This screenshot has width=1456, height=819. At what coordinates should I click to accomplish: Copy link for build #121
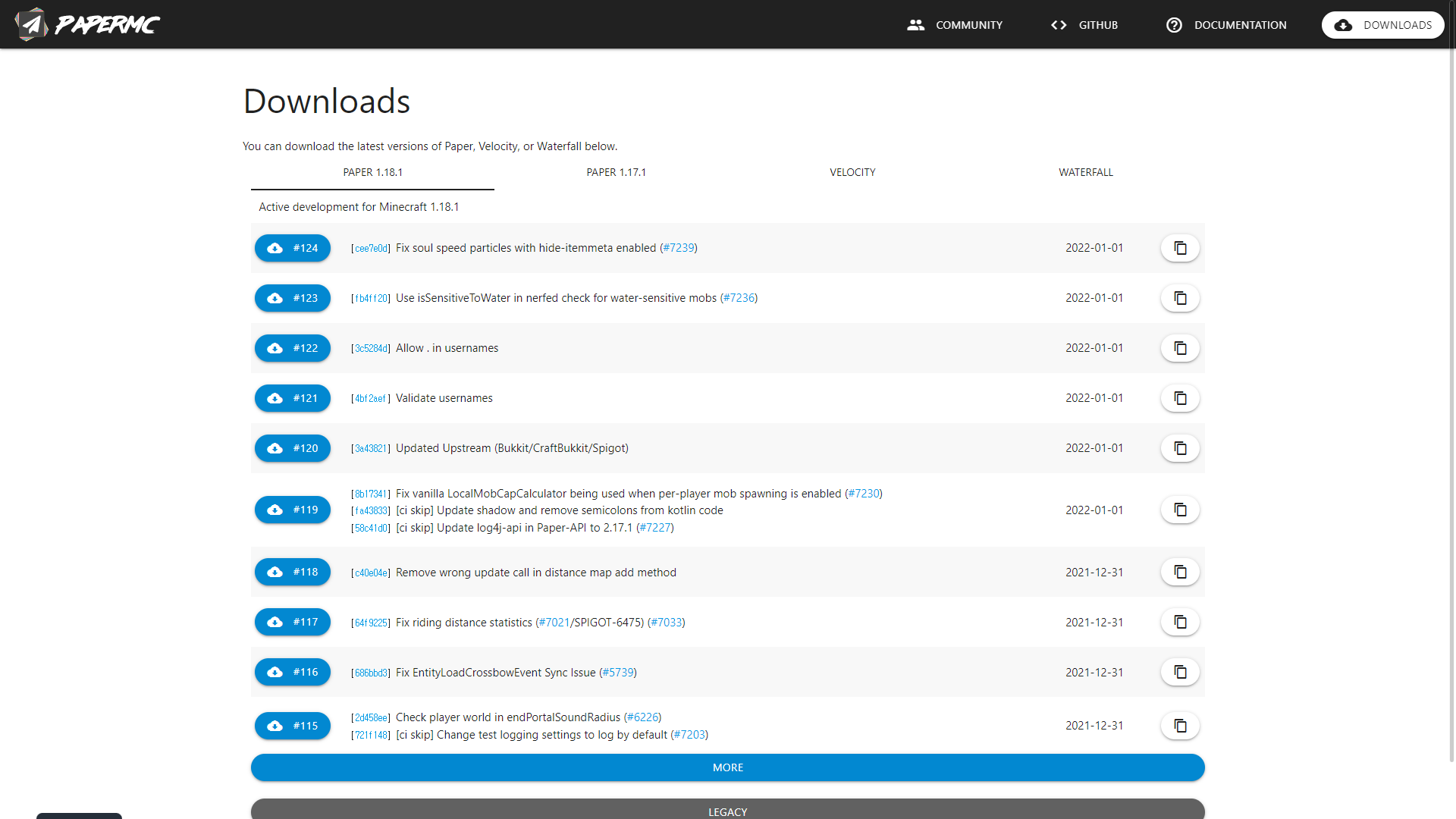1180,398
